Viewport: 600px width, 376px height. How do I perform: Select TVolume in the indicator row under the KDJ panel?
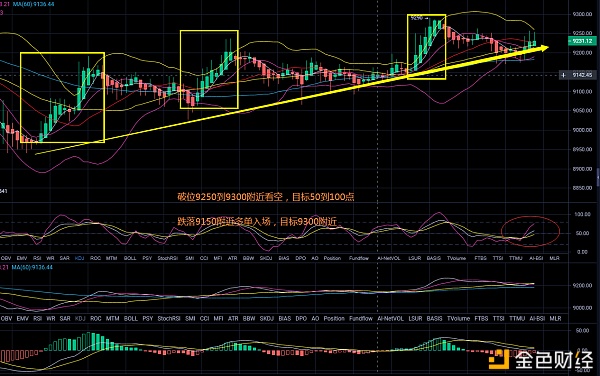[x=457, y=258]
